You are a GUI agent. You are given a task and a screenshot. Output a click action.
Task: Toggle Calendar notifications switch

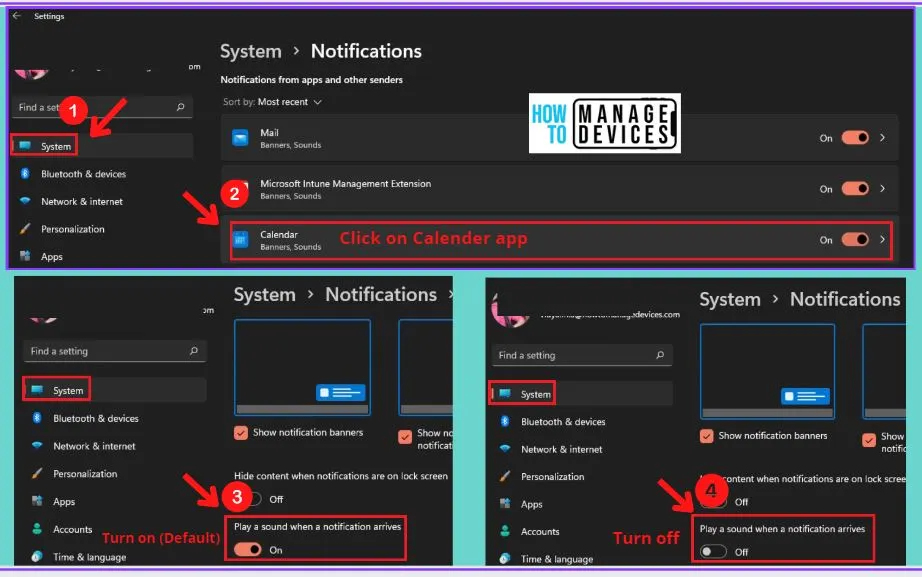855,239
